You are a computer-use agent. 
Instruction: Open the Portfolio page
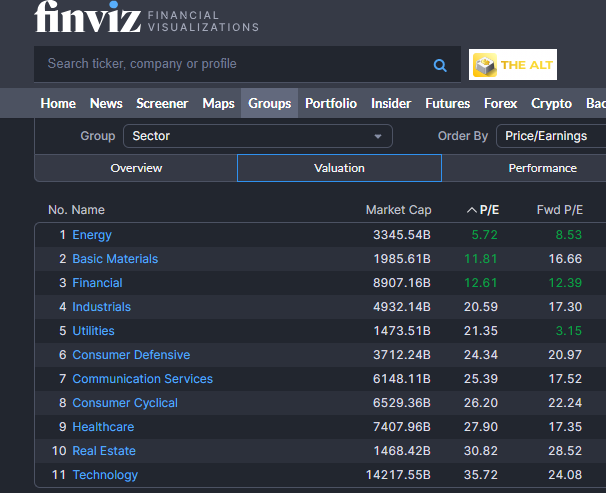click(x=331, y=103)
